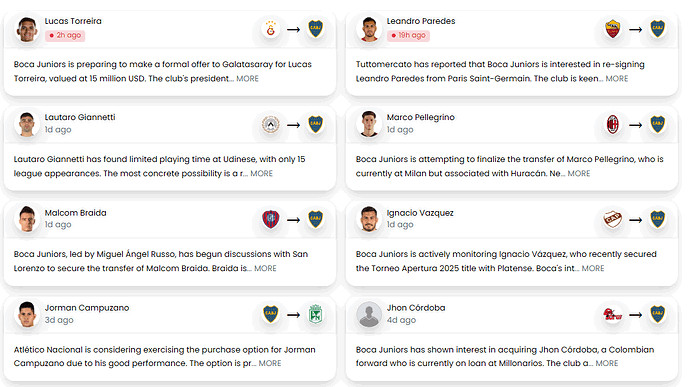Open MORE link on Marco Pellegrino story
Image resolution: width=690 pixels, height=387 pixels.
579,173
